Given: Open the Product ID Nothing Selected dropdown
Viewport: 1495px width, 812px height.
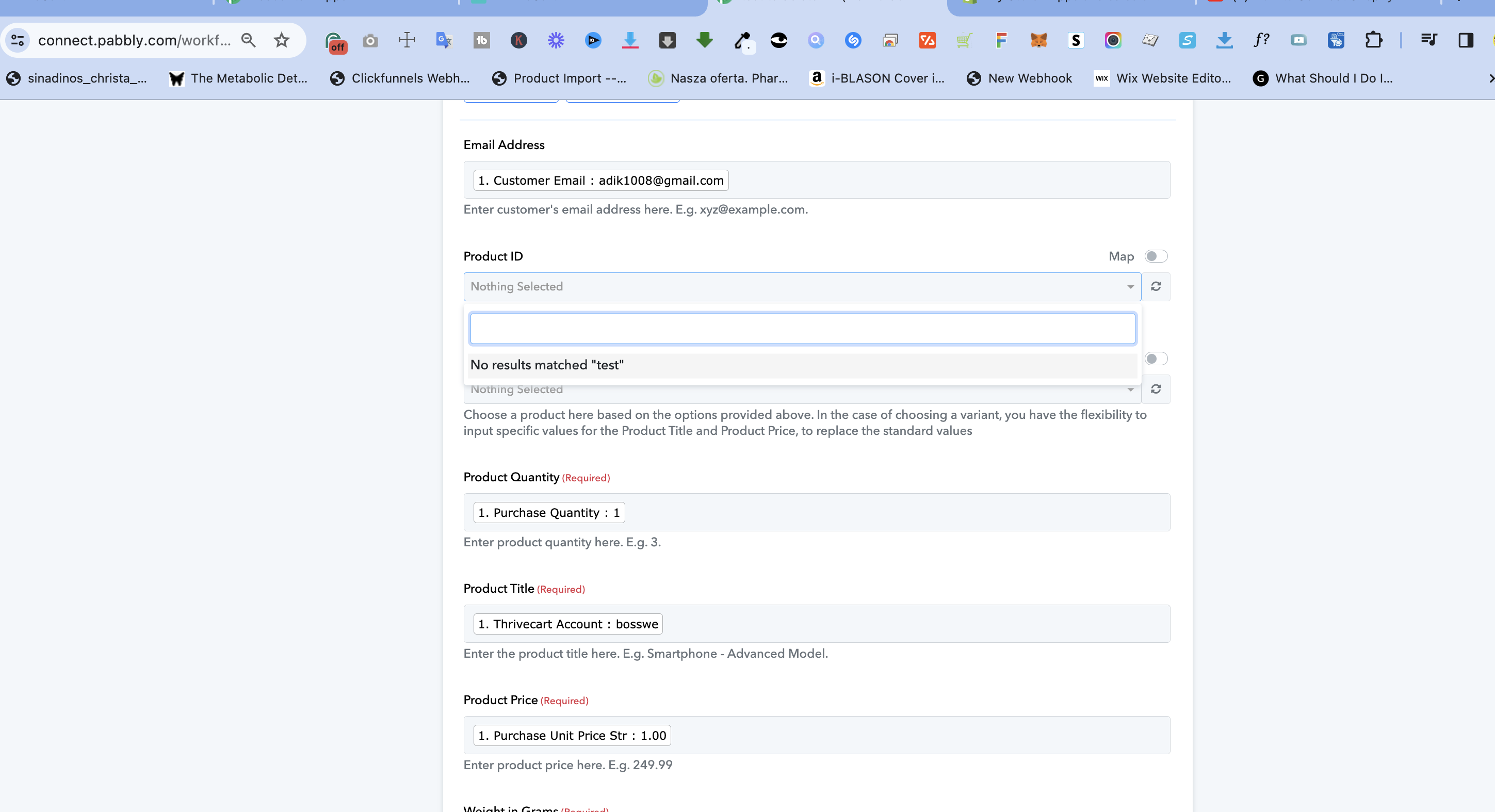Looking at the screenshot, I should point(802,287).
